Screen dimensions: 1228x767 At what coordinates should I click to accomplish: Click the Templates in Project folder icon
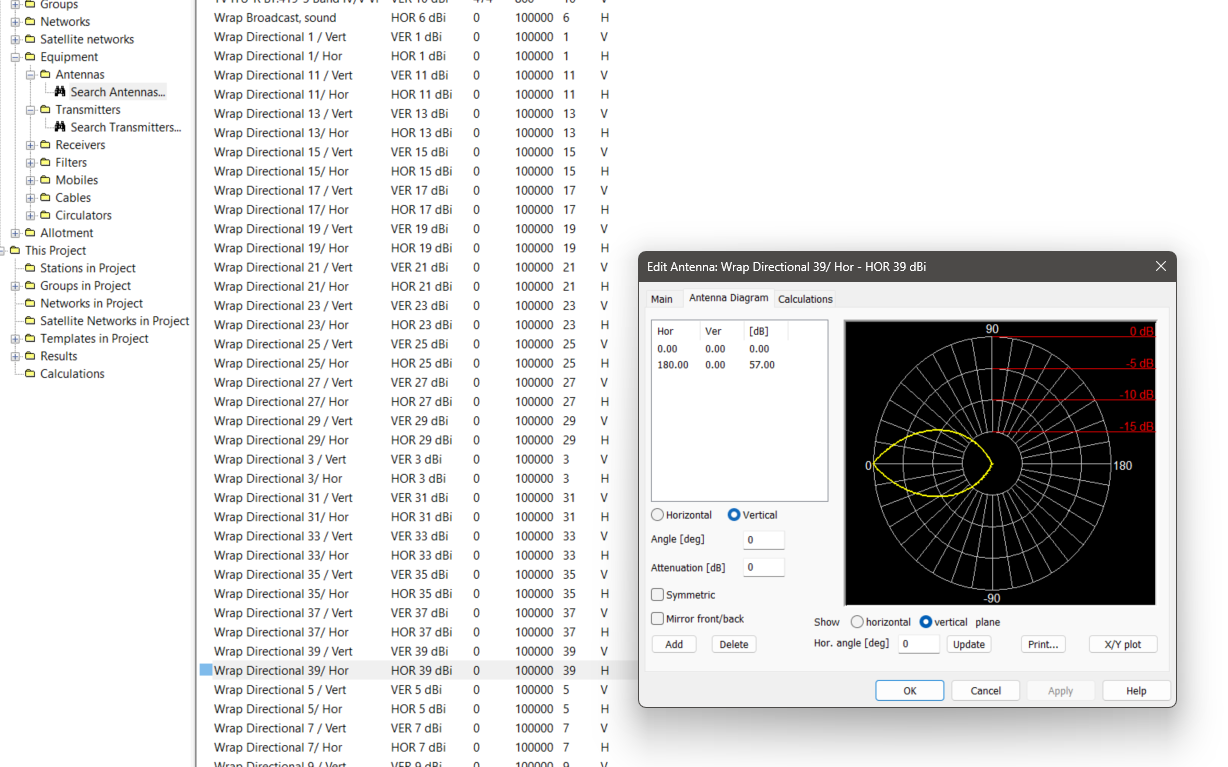click(x=30, y=339)
